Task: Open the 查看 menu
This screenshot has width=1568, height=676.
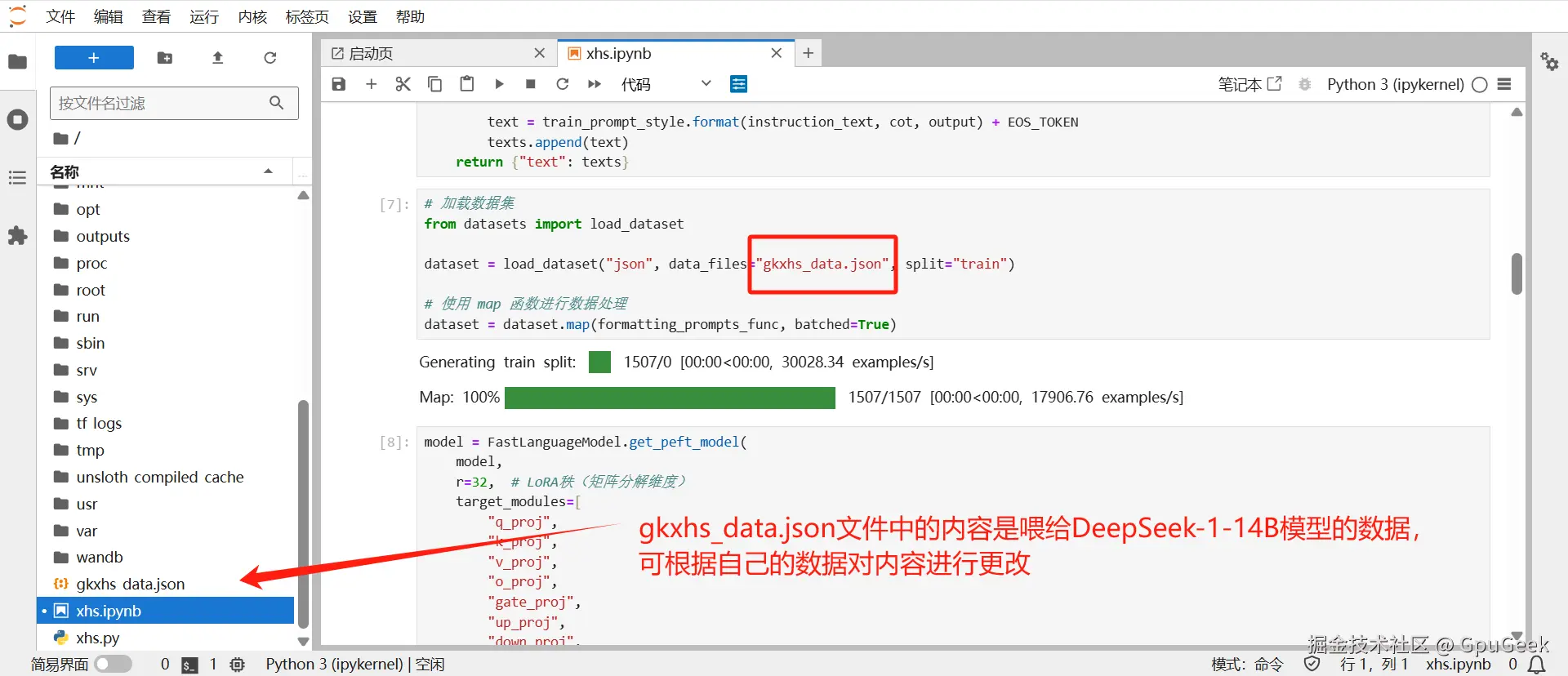Action: coord(156,16)
